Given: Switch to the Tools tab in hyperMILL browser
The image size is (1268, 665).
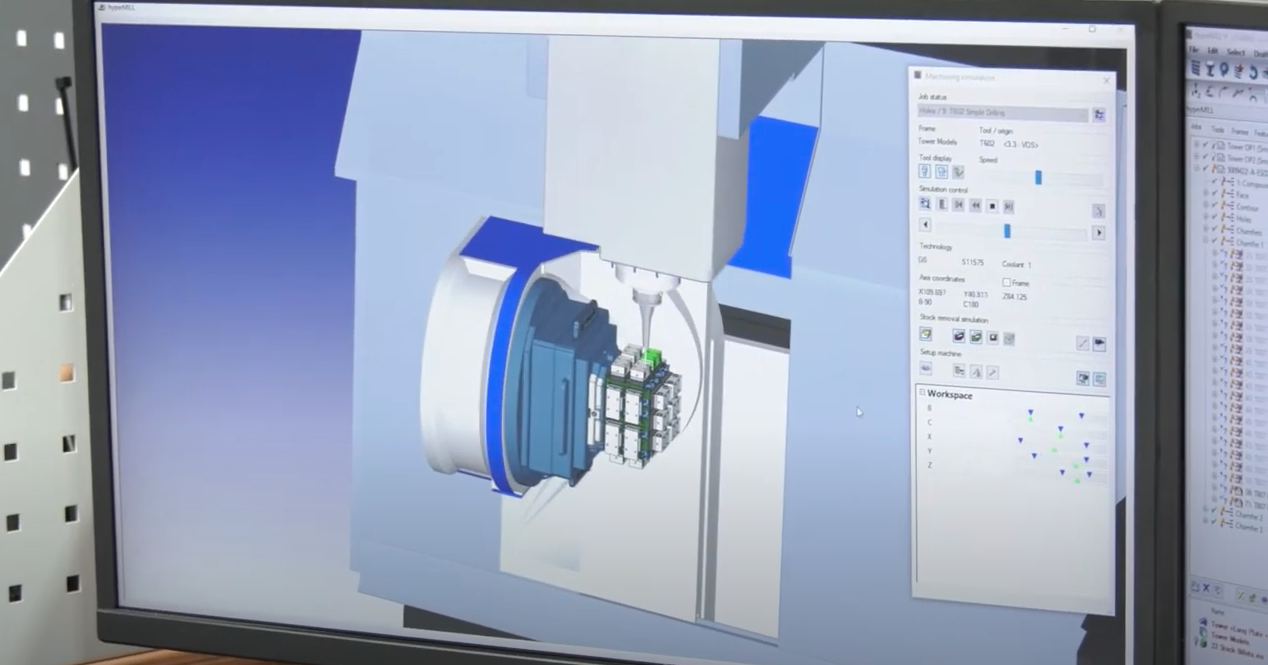Looking at the screenshot, I should 1218,129.
